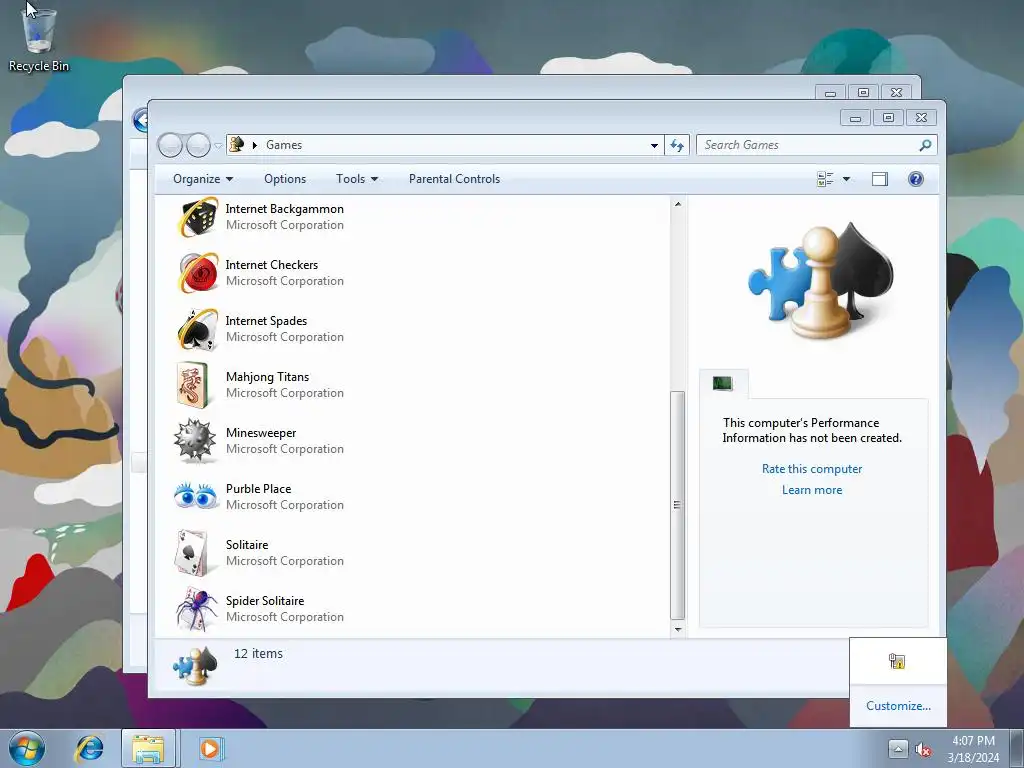Open Windows Explorer taskbar icon
This screenshot has width=1024, height=768.
pyautogui.click(x=148, y=748)
